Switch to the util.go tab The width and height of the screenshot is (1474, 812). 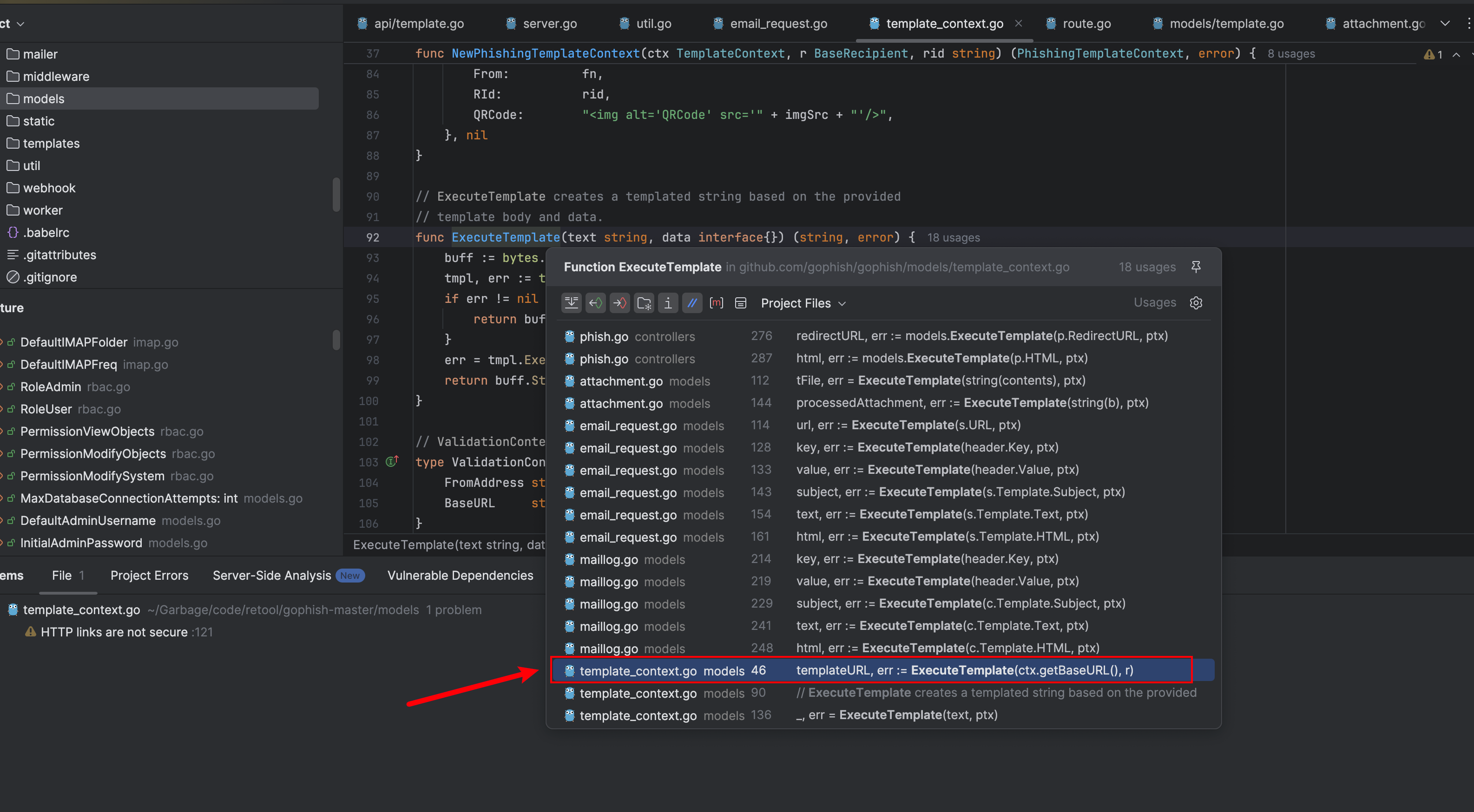[646, 23]
